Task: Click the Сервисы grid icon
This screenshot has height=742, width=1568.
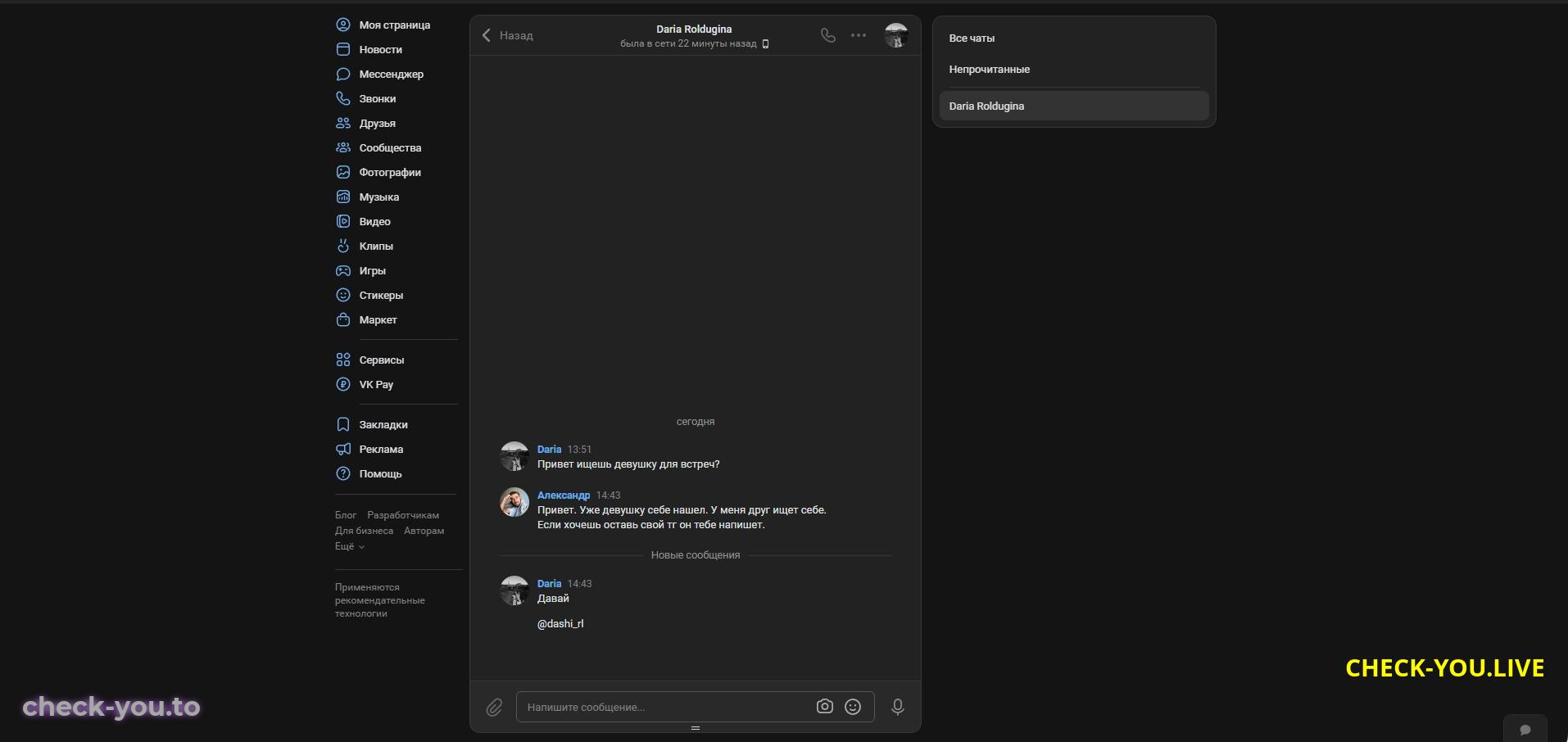Action: tap(343, 360)
